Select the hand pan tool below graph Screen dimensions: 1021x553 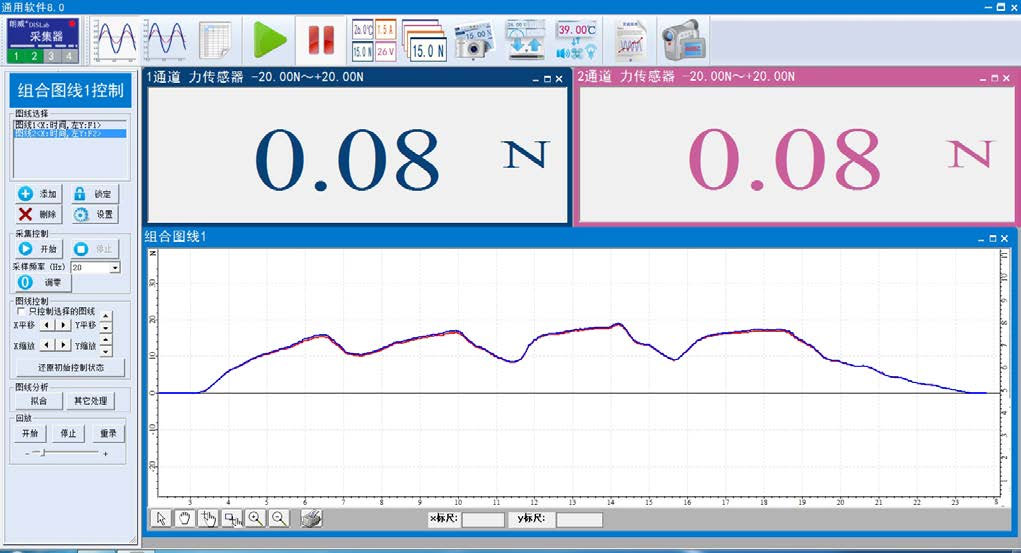tap(184, 518)
